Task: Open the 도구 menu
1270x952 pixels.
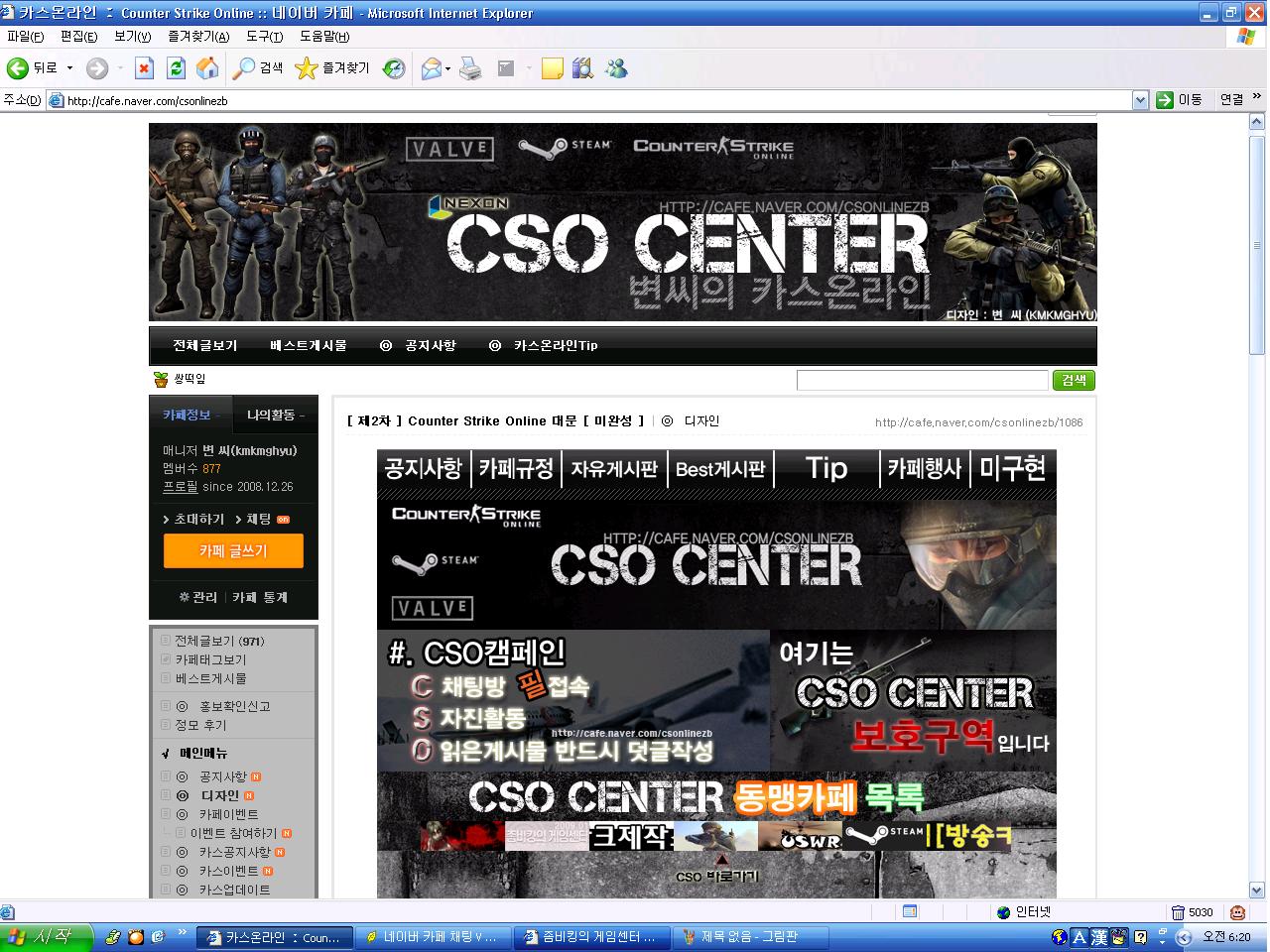Action: coord(264,37)
